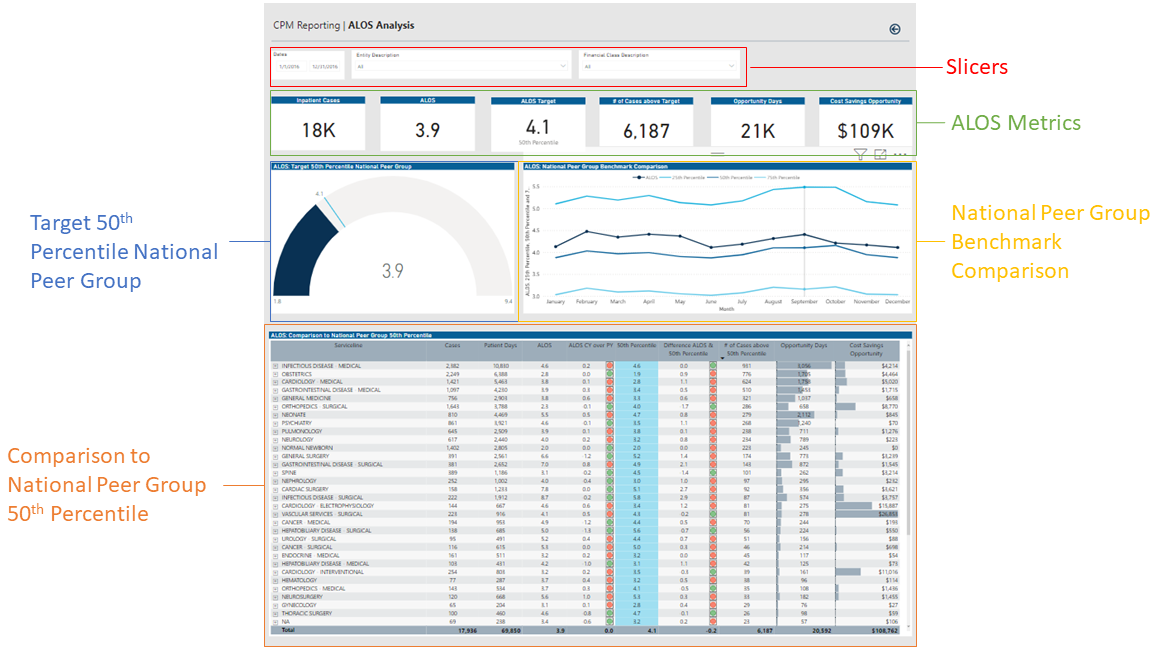Image resolution: width=1155 pixels, height=652 pixels.
Task: Click the focus mode icon above chart
Action: tap(880, 155)
